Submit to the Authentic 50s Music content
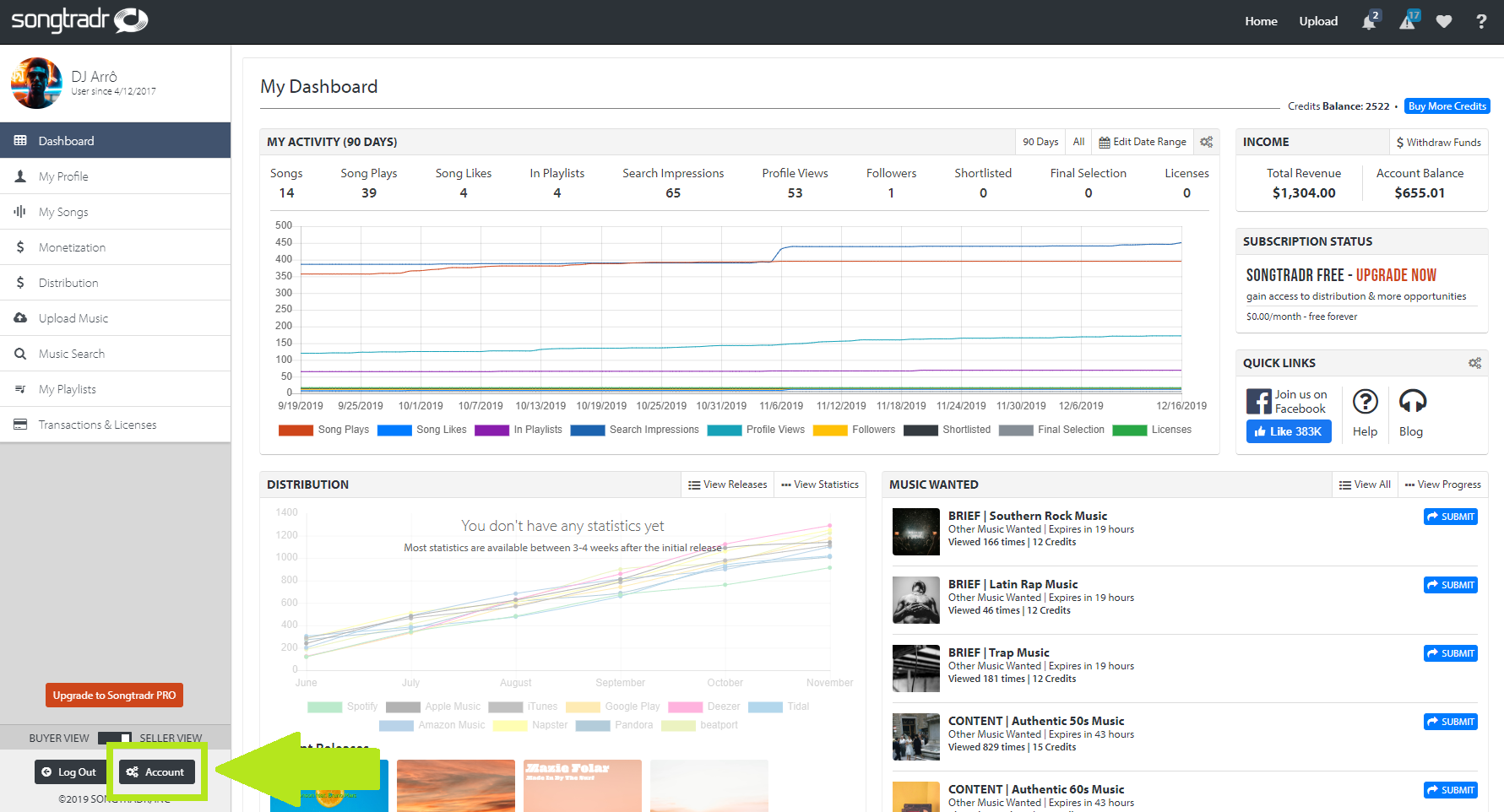This screenshot has width=1504, height=812. [1450, 722]
